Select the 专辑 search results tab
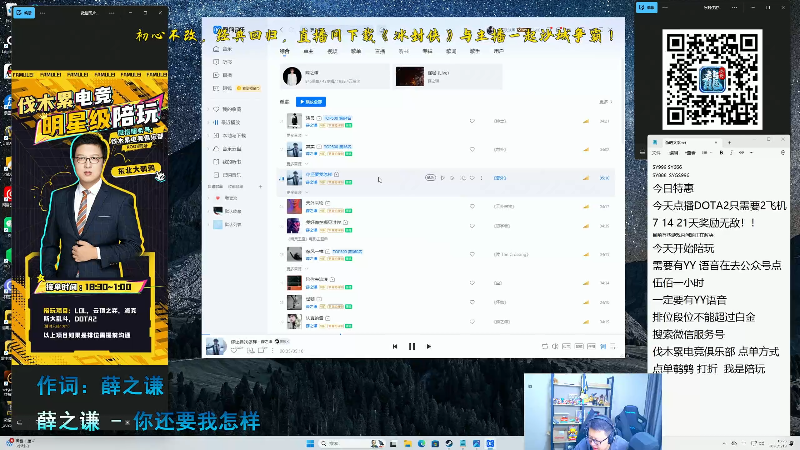The image size is (800, 450). pos(427,51)
